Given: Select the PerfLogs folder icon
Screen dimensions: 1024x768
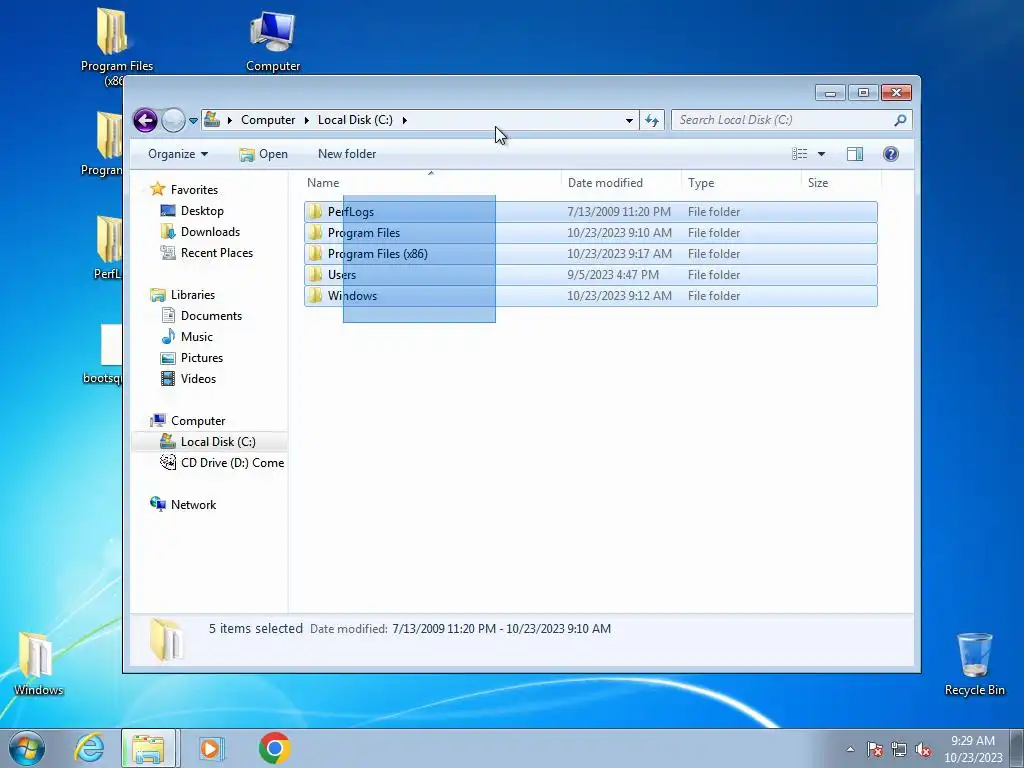Looking at the screenshot, I should click(x=315, y=212).
